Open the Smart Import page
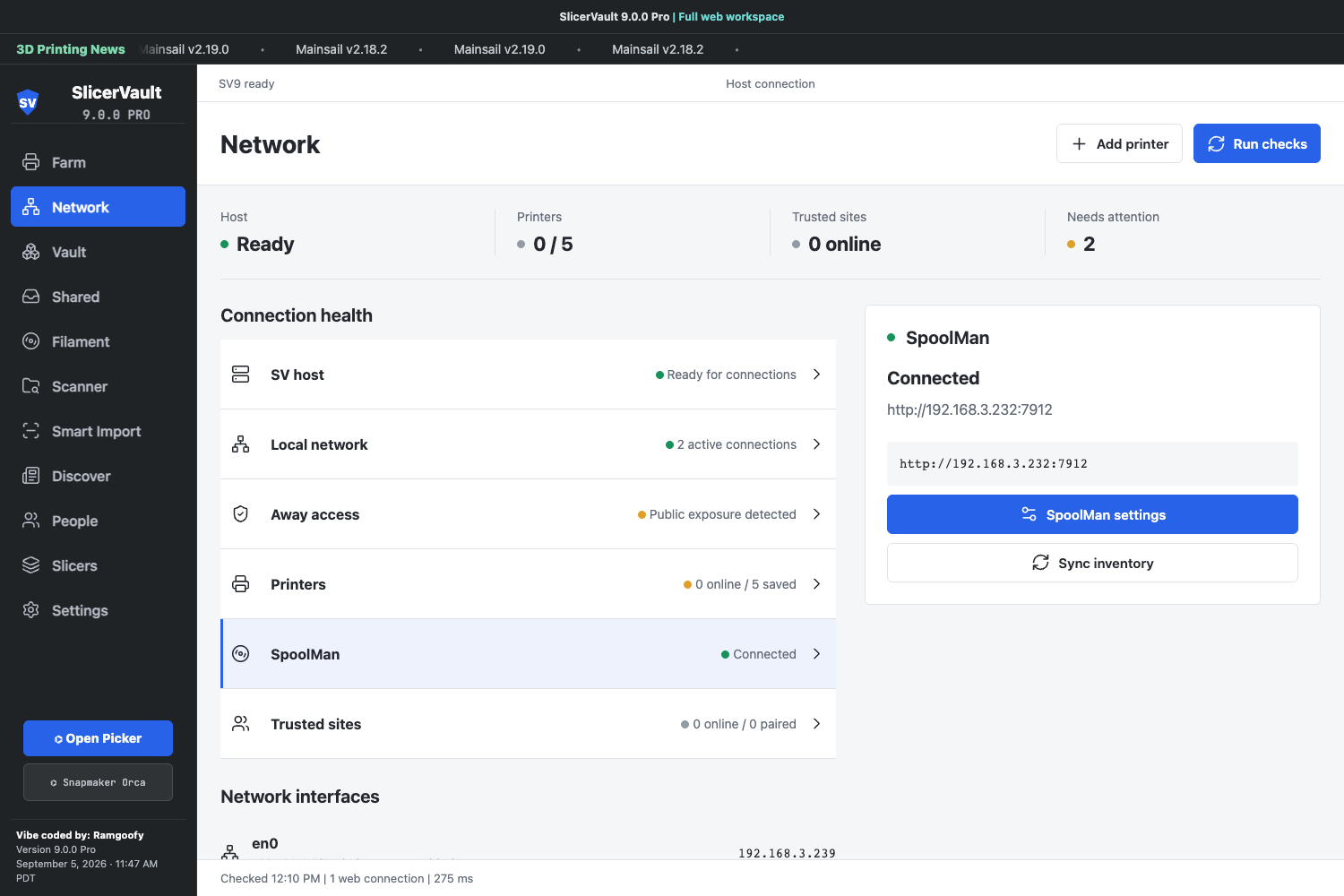 [x=98, y=431]
